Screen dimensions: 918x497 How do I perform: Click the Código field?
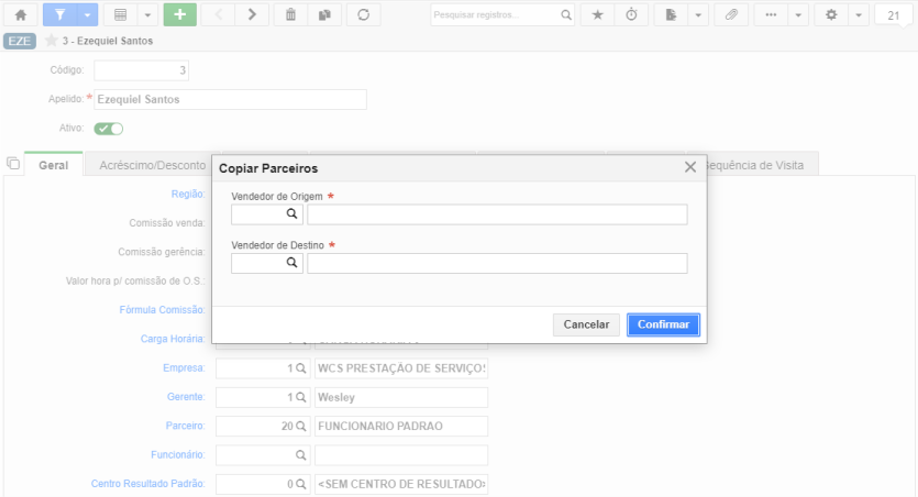point(141,70)
